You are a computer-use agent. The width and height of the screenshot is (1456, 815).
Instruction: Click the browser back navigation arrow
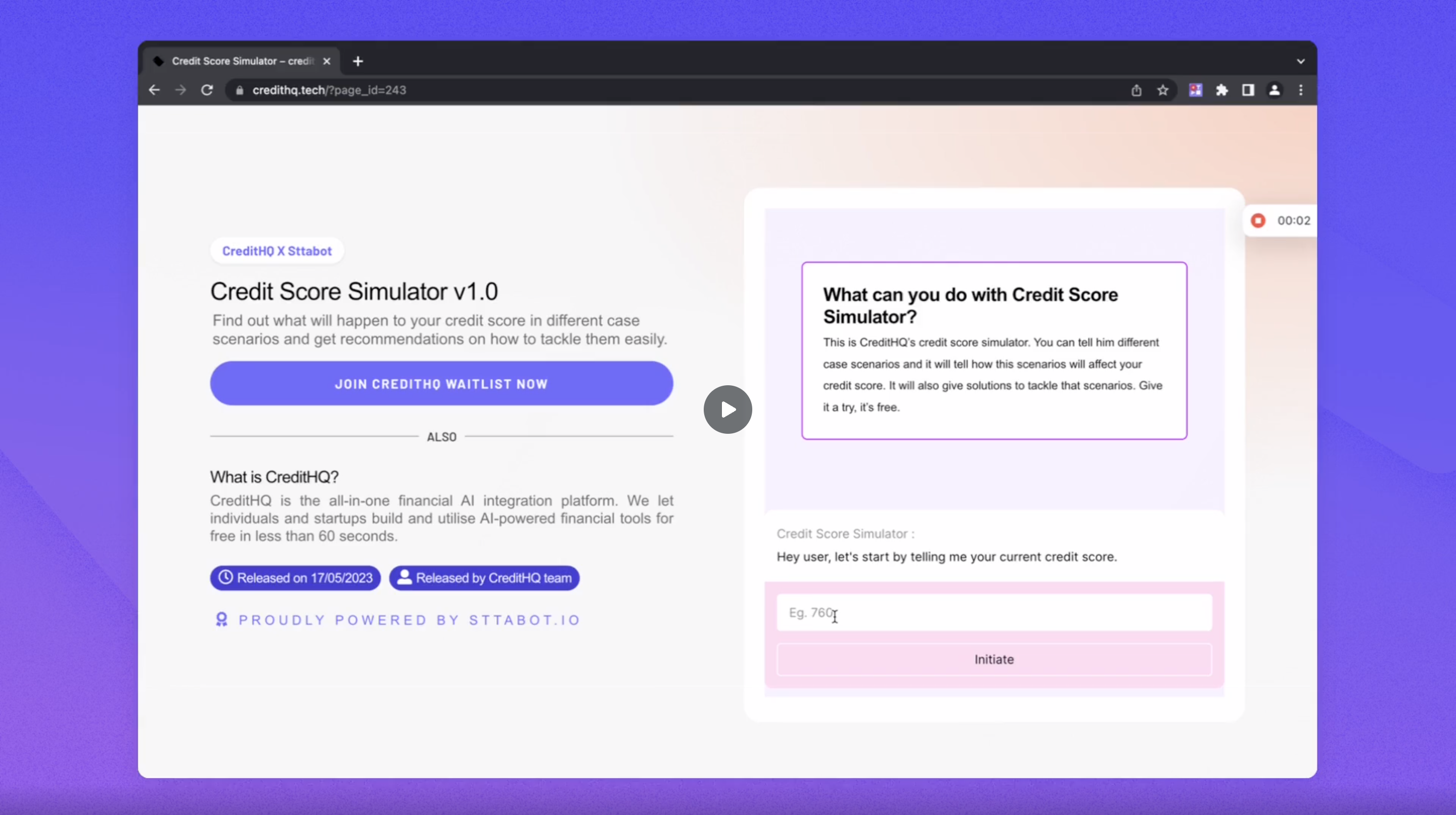(154, 90)
